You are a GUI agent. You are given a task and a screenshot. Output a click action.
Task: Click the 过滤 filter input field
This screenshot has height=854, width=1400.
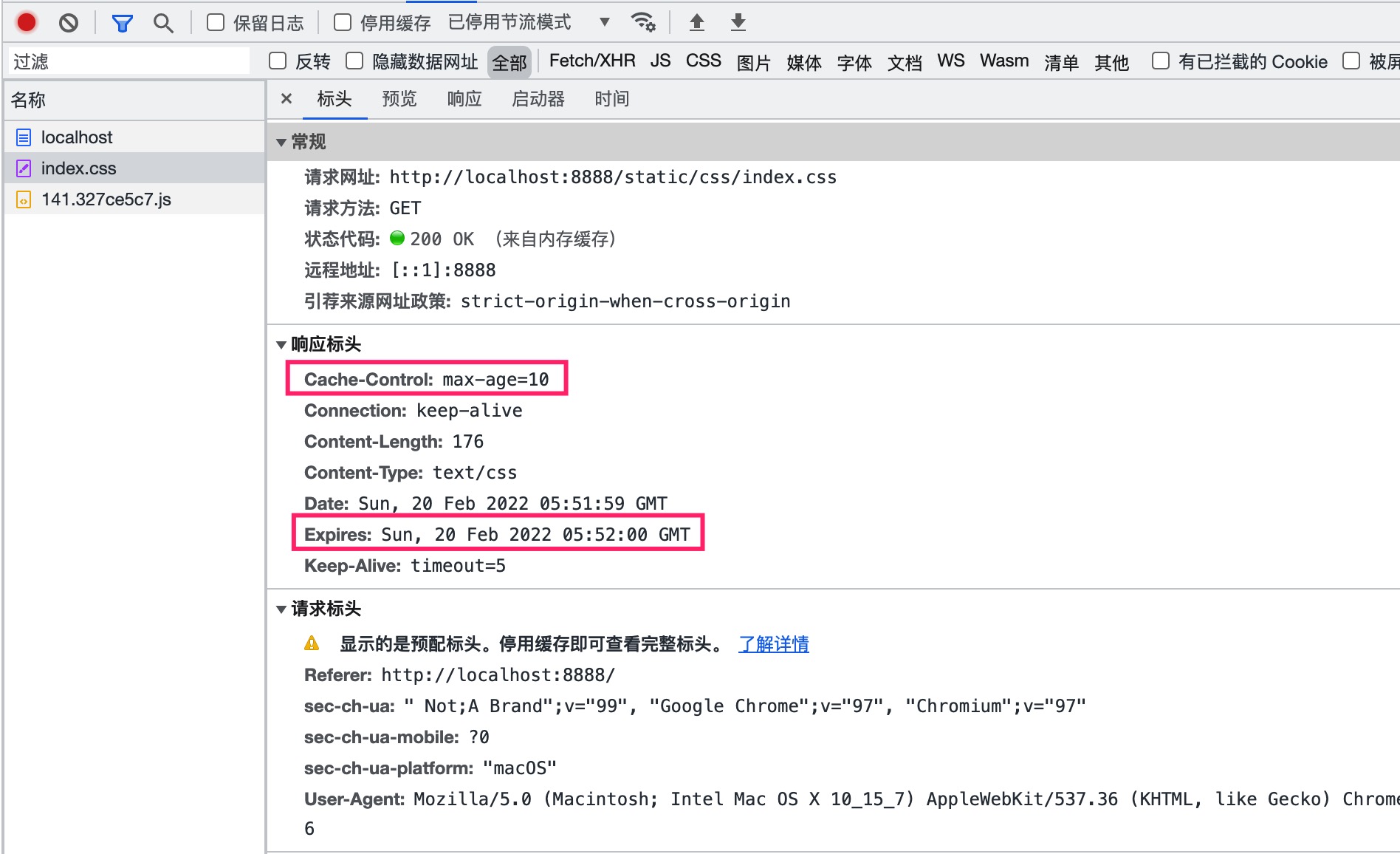point(129,61)
